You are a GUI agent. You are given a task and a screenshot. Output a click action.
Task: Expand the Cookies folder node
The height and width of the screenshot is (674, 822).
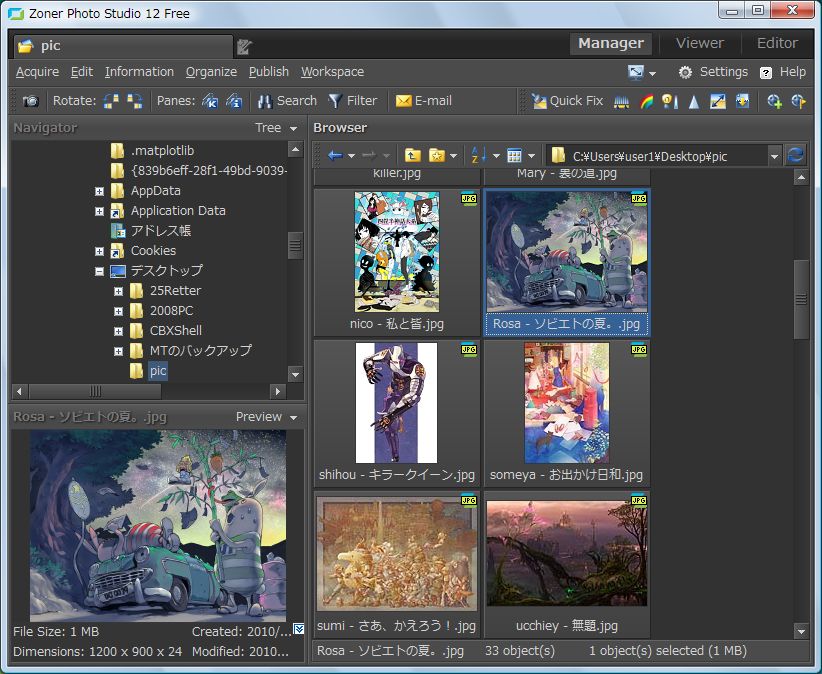100,252
